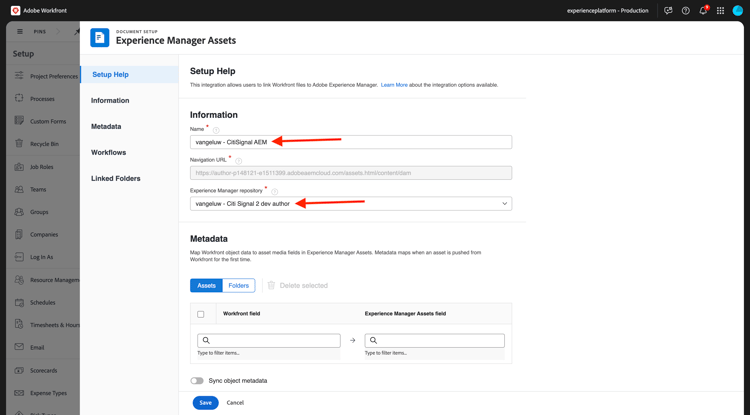This screenshot has height=415, width=750.
Task: Open the Linked Folders section
Action: 116,179
